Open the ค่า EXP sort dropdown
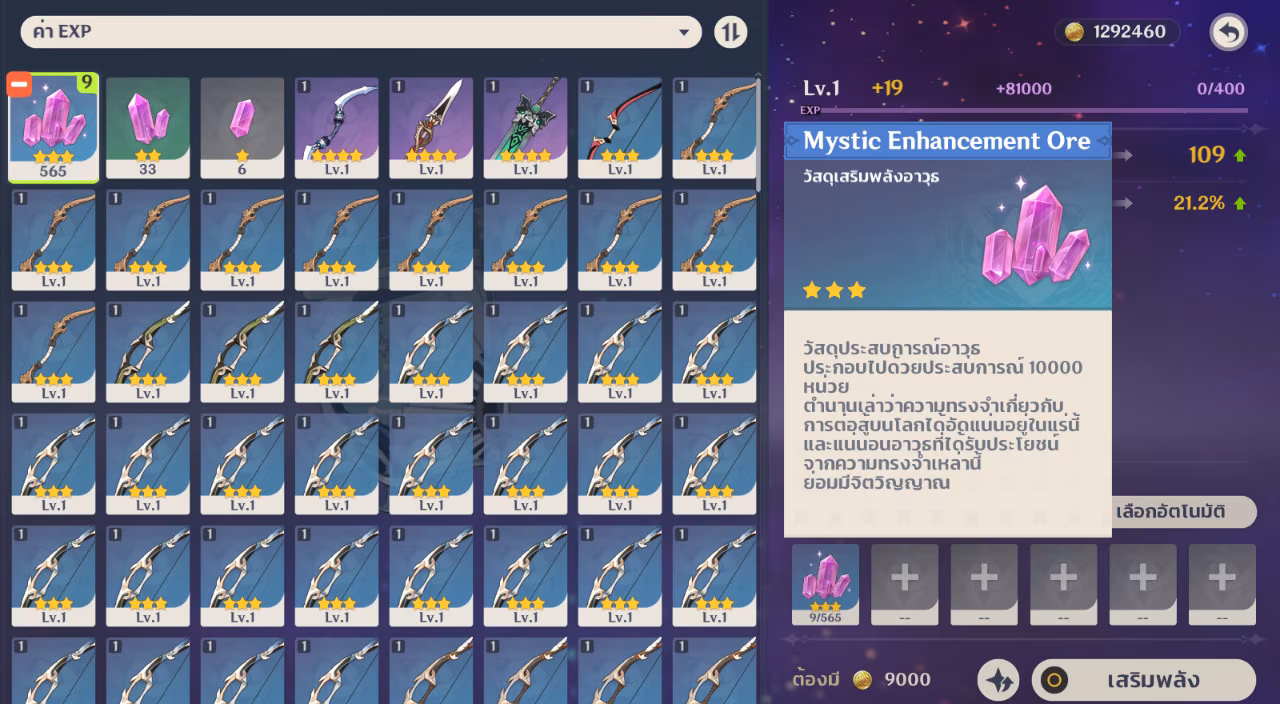The width and height of the screenshot is (1280, 704). [361, 32]
